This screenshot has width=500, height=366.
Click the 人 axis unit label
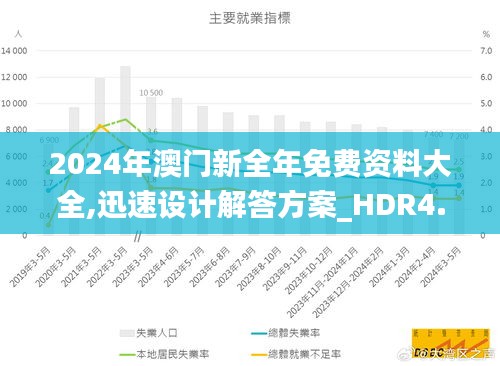(18, 34)
